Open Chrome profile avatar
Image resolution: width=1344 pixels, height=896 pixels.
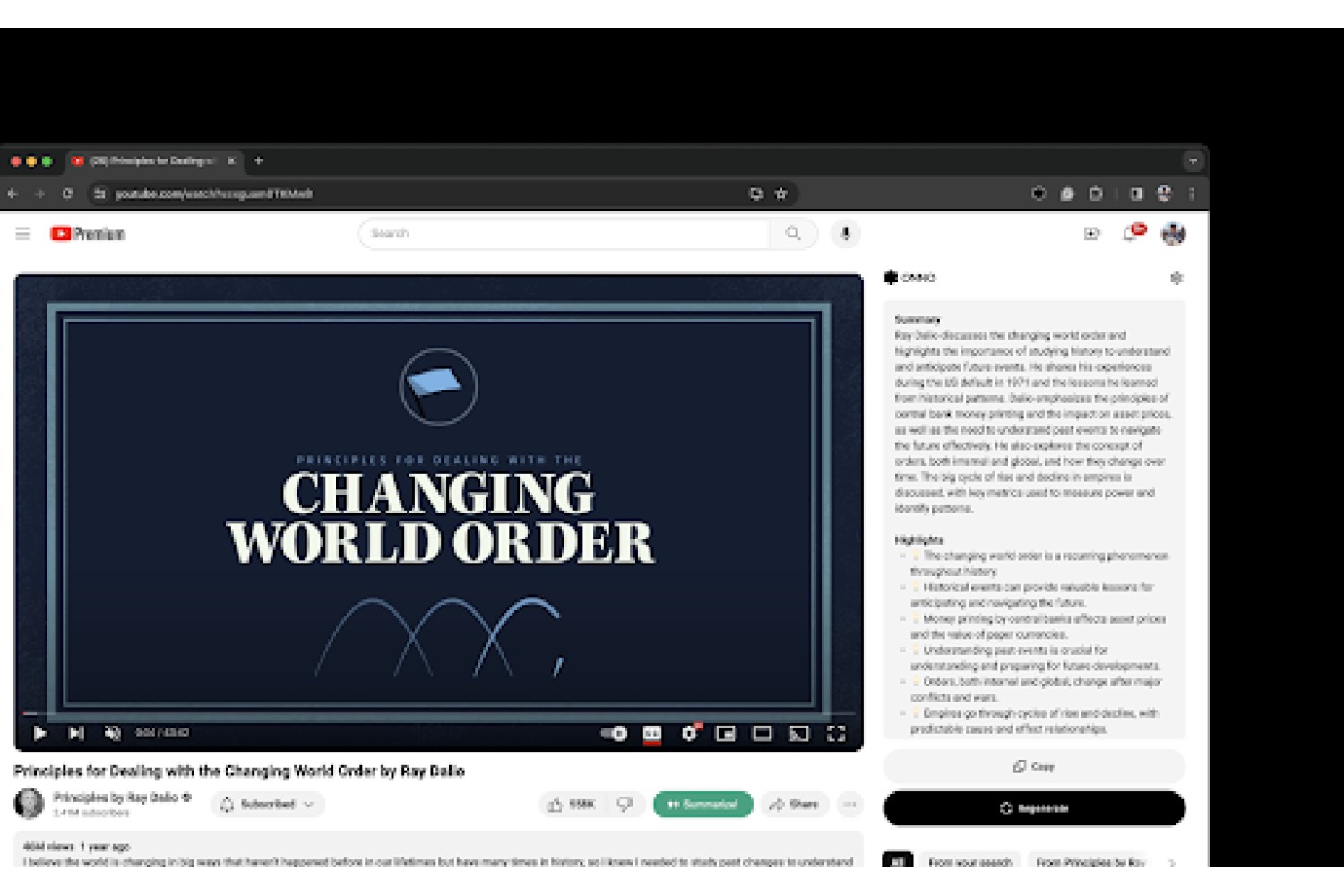[1164, 194]
